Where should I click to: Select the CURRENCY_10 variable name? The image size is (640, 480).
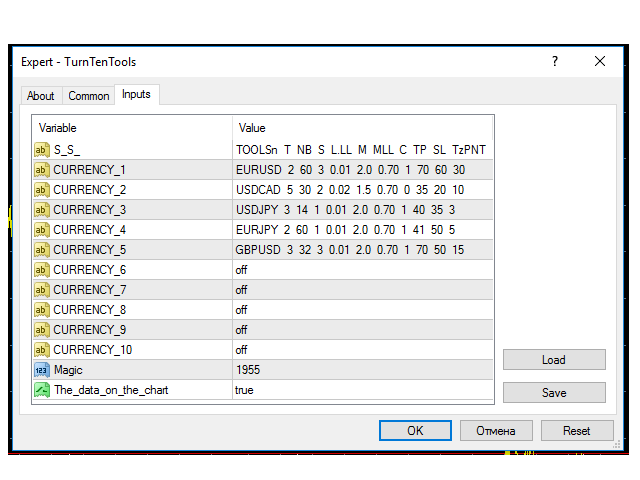coord(93,350)
